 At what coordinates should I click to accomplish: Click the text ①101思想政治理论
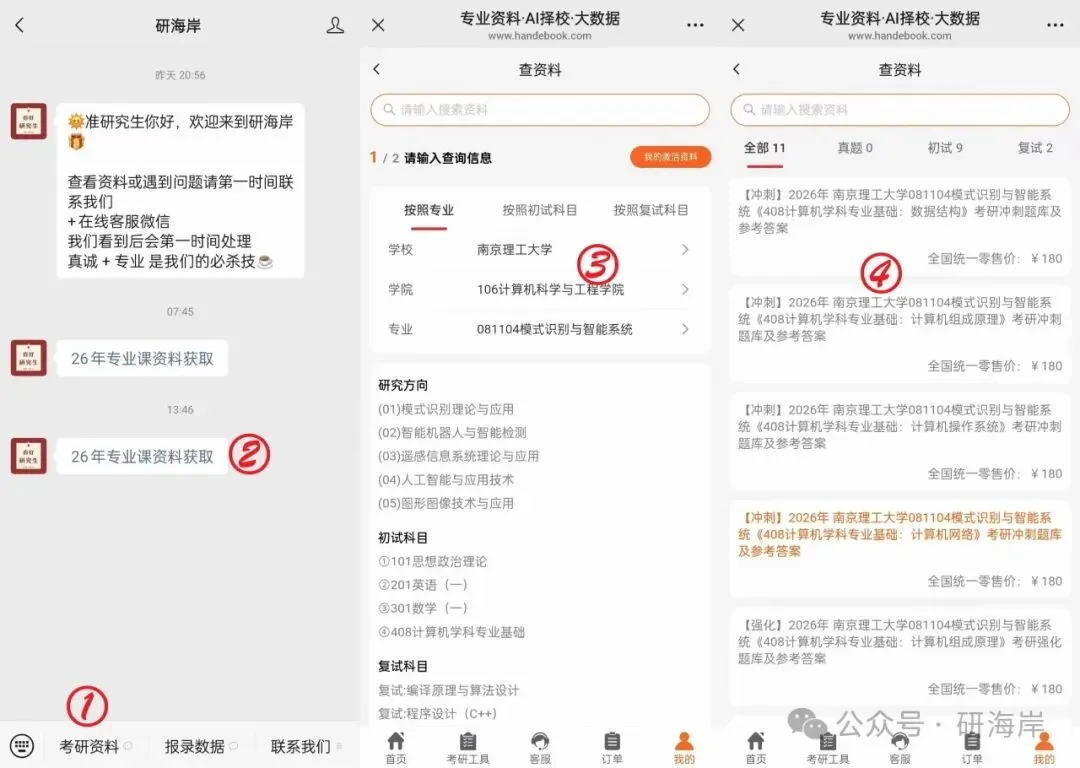pos(433,561)
